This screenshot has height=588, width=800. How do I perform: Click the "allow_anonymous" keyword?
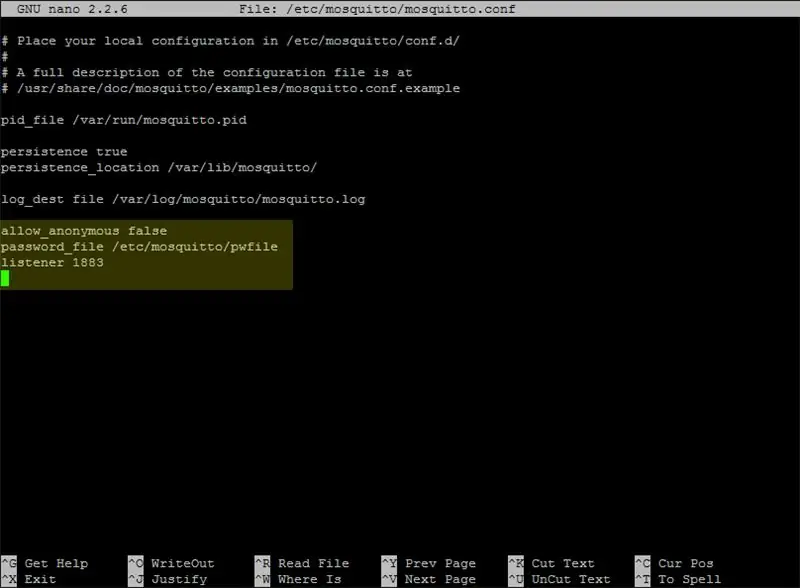[x=60, y=231]
